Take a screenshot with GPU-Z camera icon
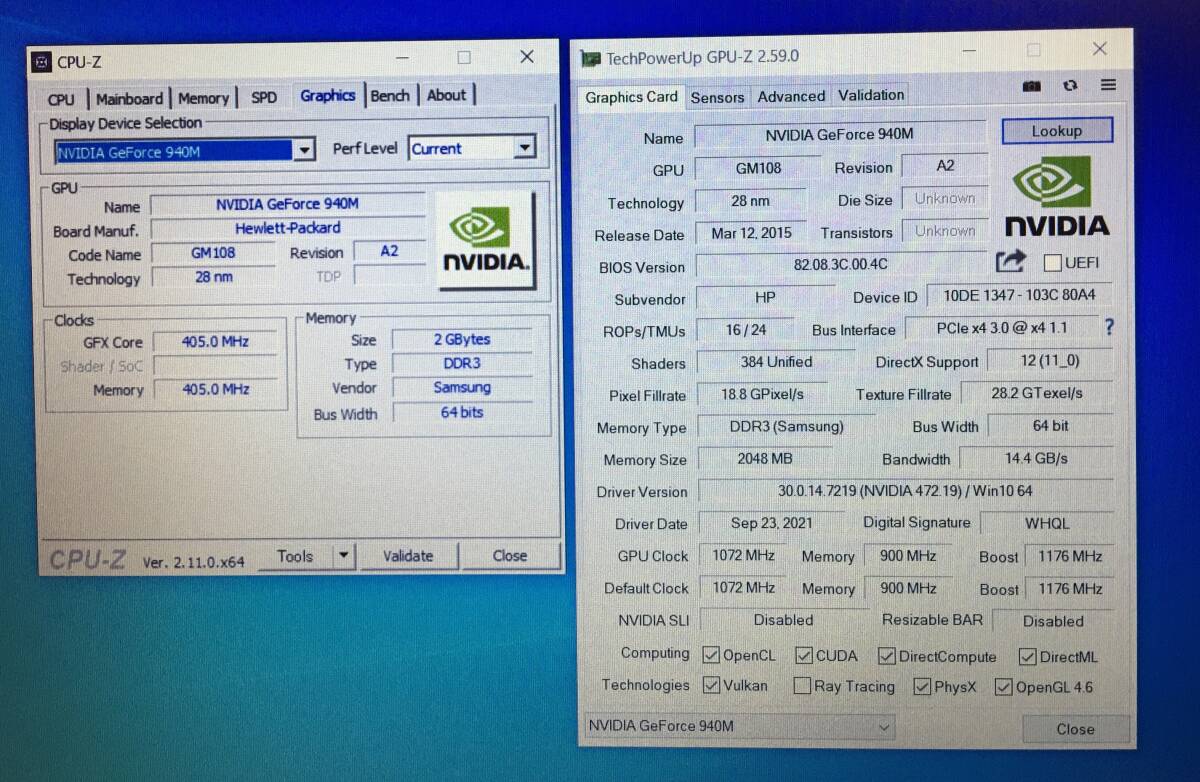Viewport: 1200px width, 782px height. tap(1032, 87)
